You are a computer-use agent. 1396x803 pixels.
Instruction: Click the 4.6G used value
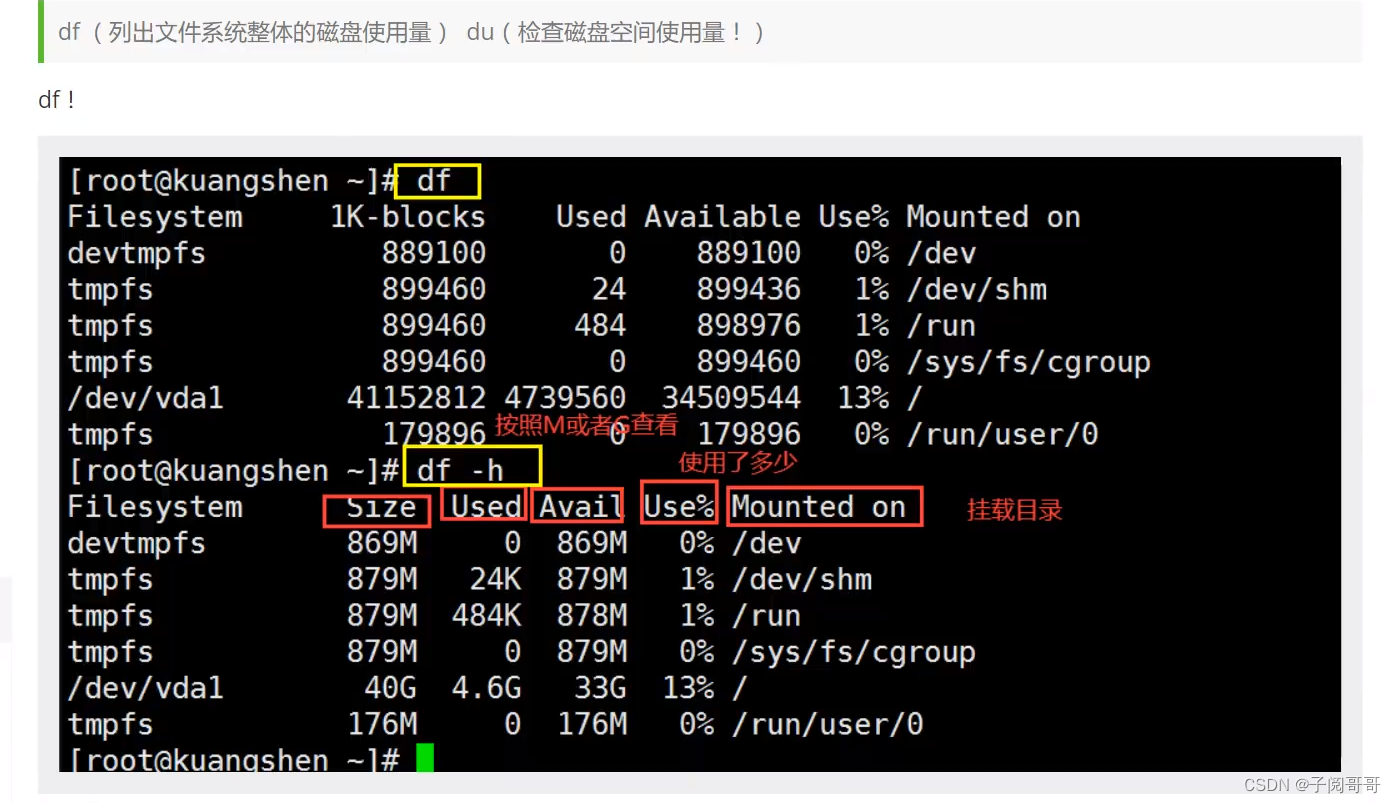pos(486,688)
